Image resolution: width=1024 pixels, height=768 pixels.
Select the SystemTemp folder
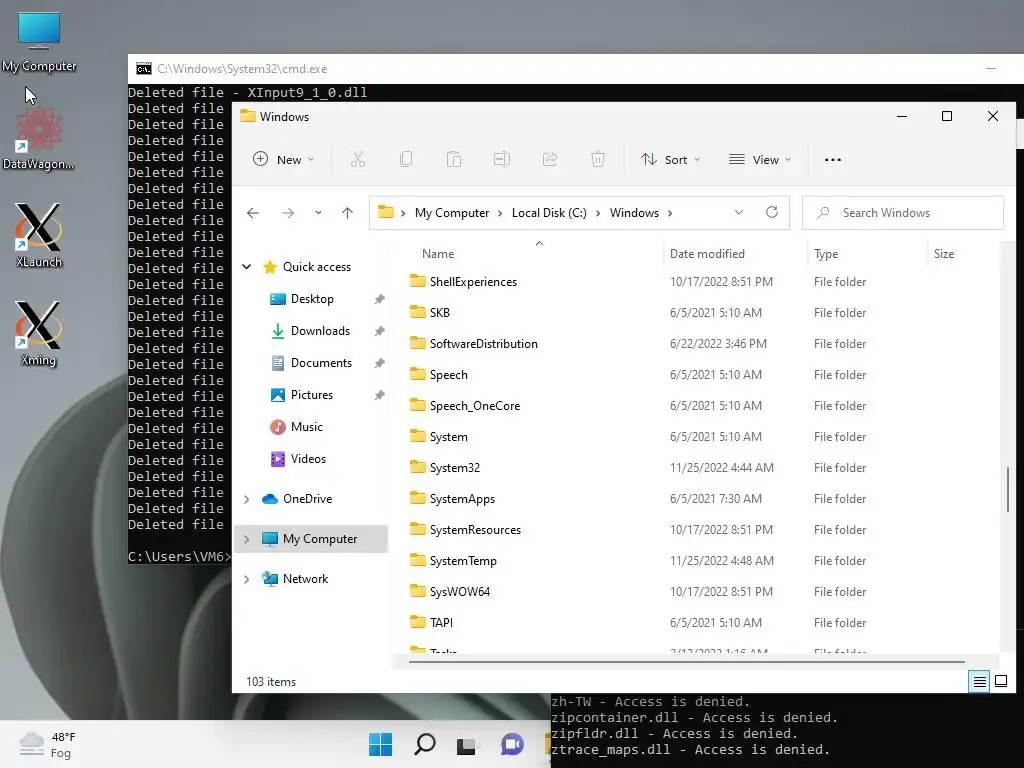463,560
